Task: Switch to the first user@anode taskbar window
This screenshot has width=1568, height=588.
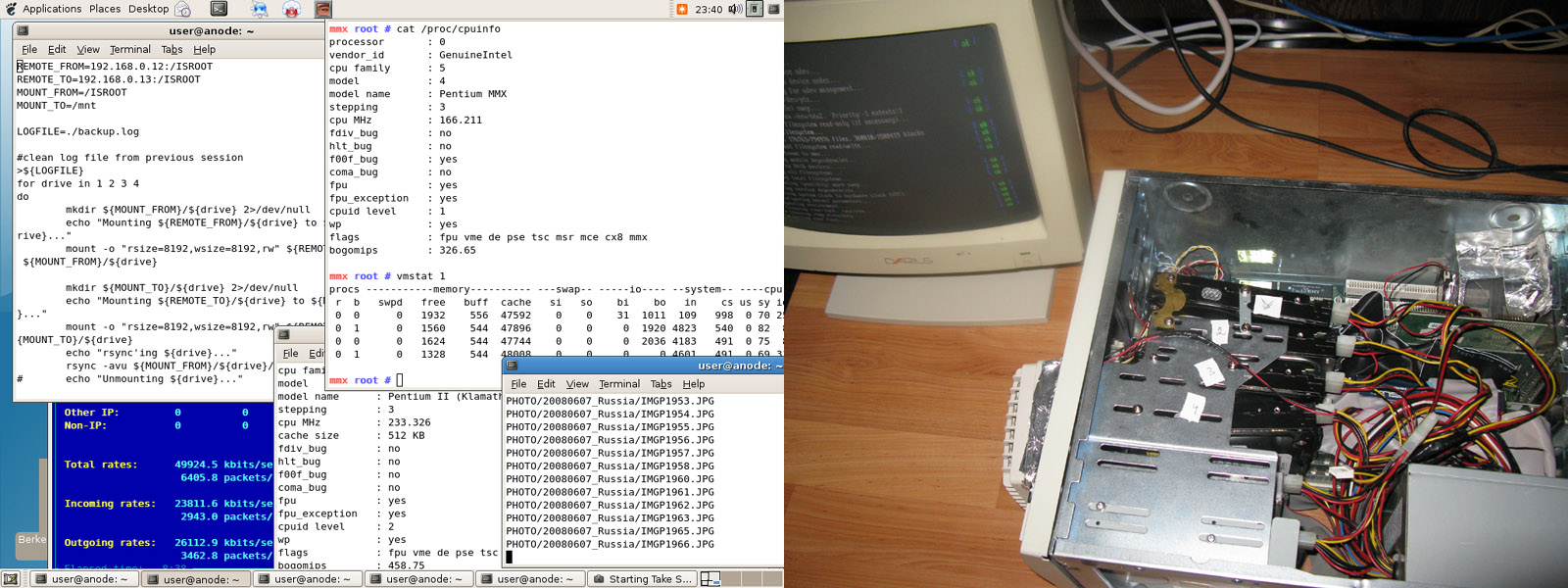Action: tap(82, 579)
